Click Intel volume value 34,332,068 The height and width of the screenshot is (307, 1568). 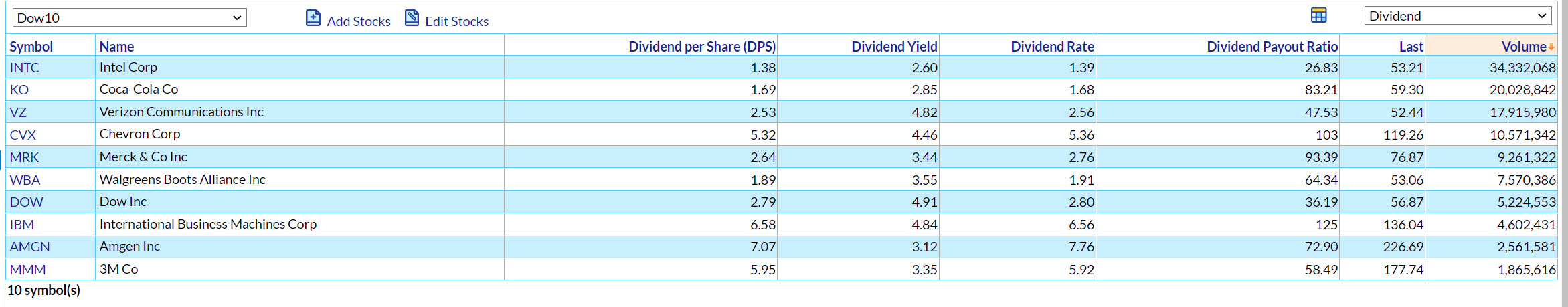pos(1522,68)
